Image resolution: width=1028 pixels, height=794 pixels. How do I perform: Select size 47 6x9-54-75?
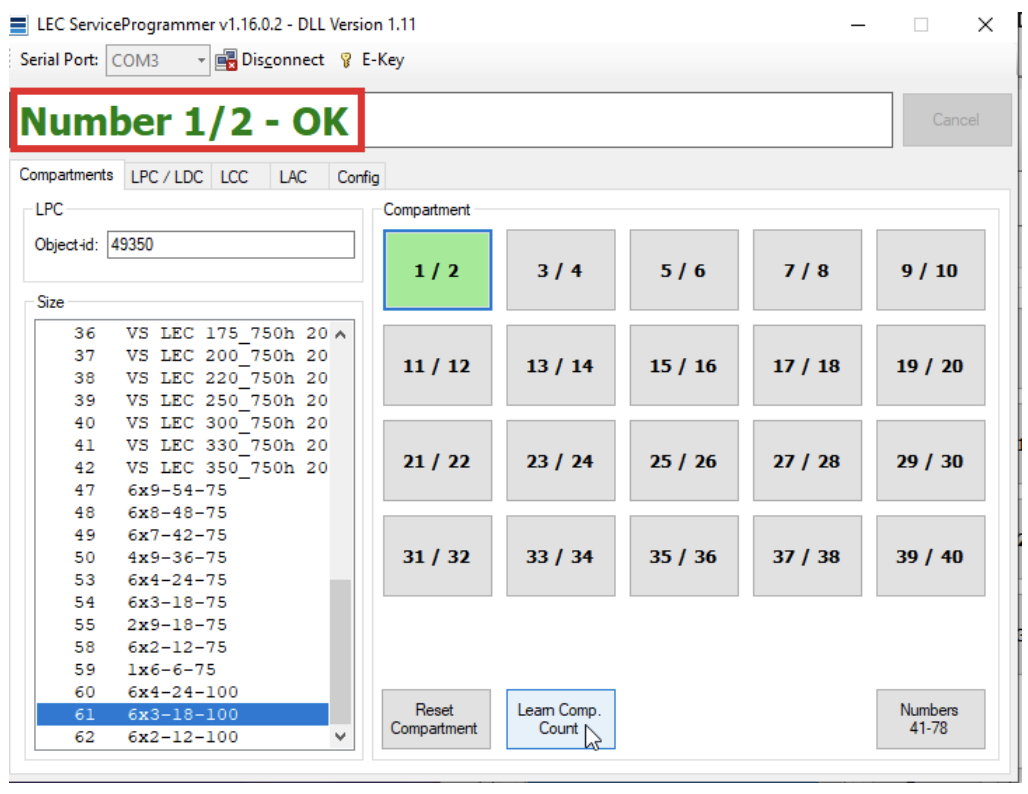[x=183, y=490]
